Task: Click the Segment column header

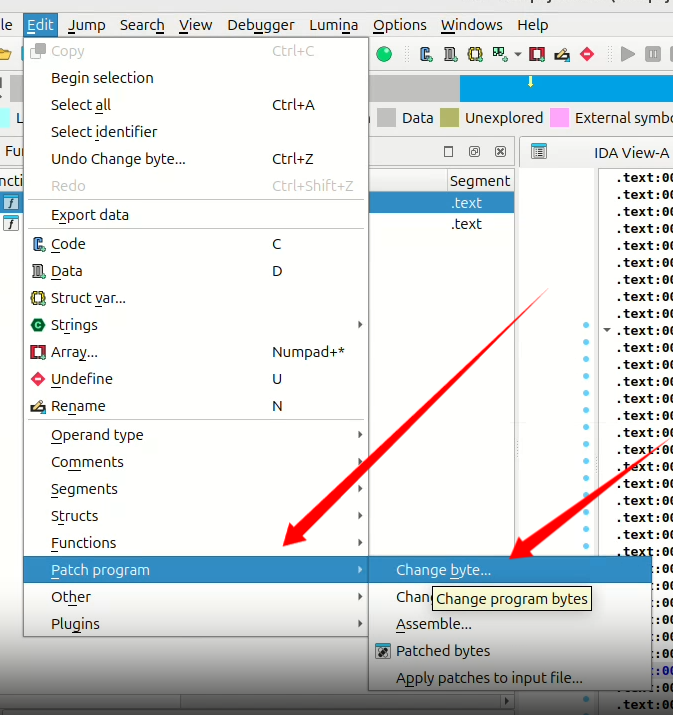Action: tap(480, 181)
